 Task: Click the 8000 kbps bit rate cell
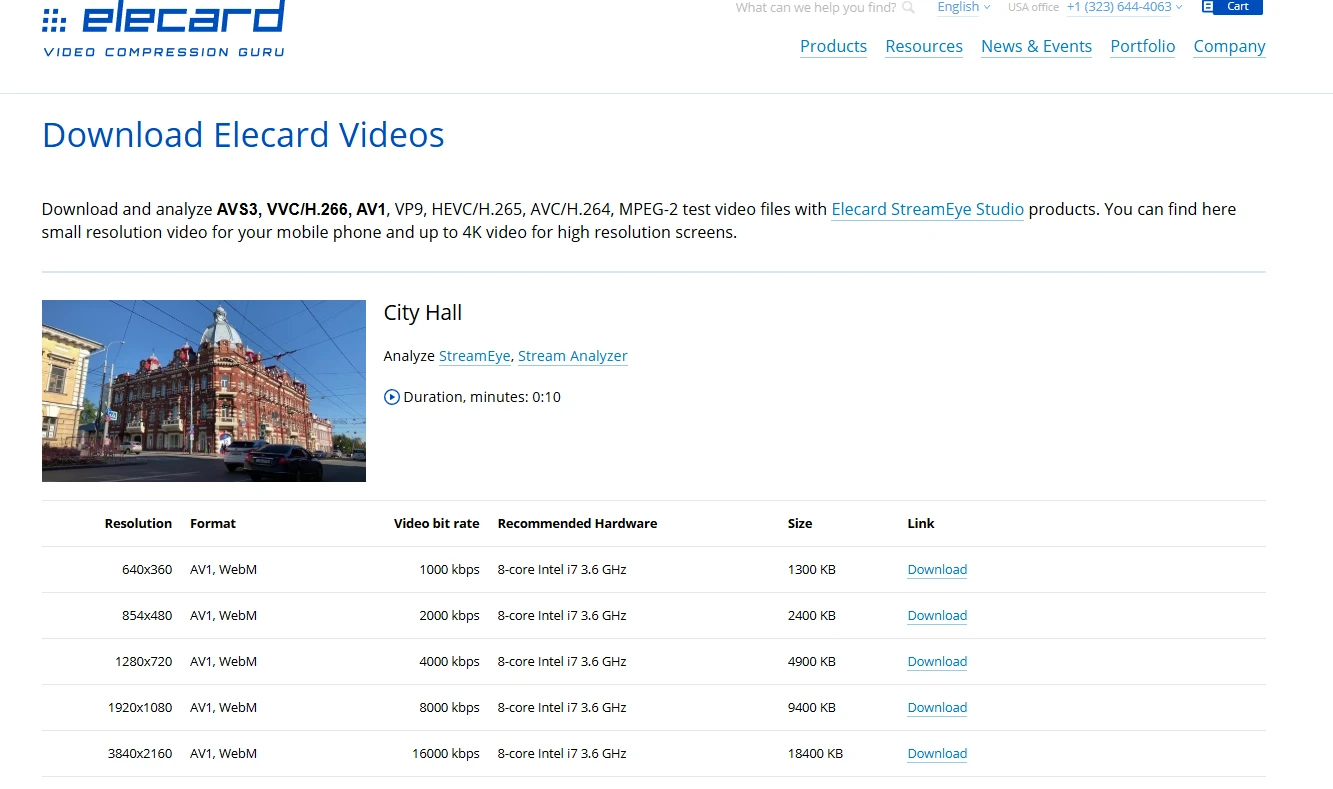tap(450, 708)
